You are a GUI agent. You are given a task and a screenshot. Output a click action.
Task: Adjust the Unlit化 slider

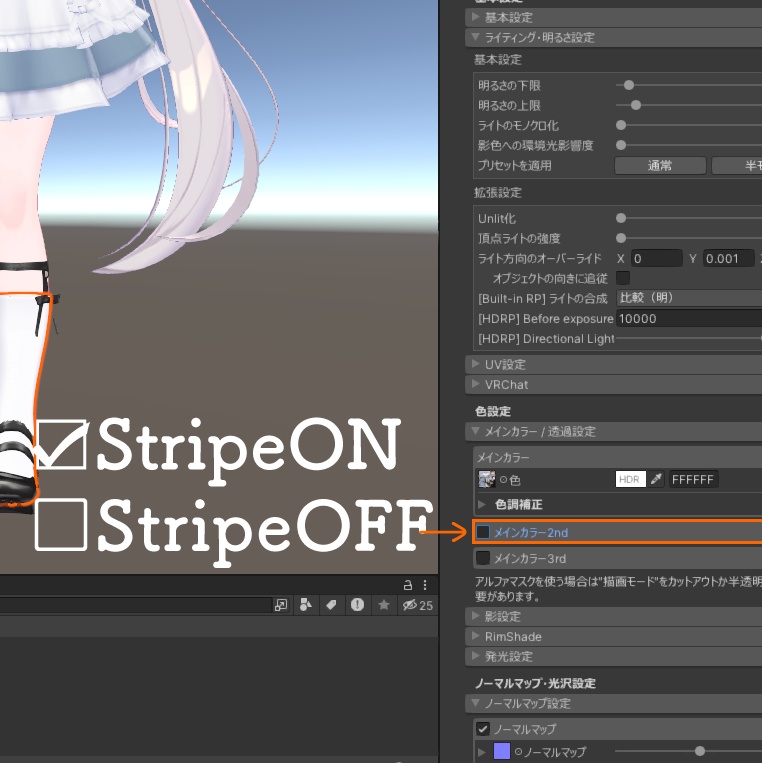pos(621,218)
